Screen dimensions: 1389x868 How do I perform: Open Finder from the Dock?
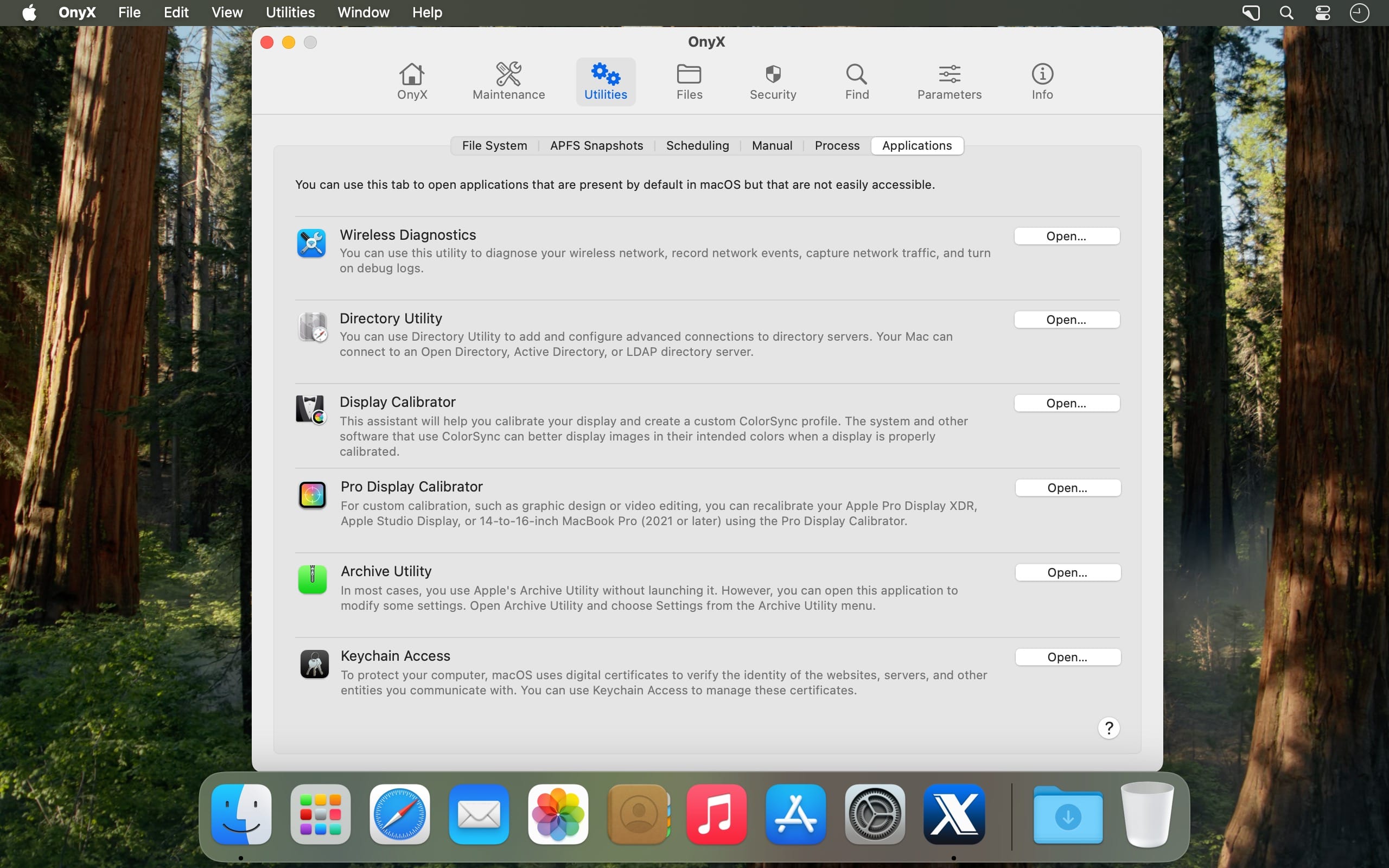(241, 814)
